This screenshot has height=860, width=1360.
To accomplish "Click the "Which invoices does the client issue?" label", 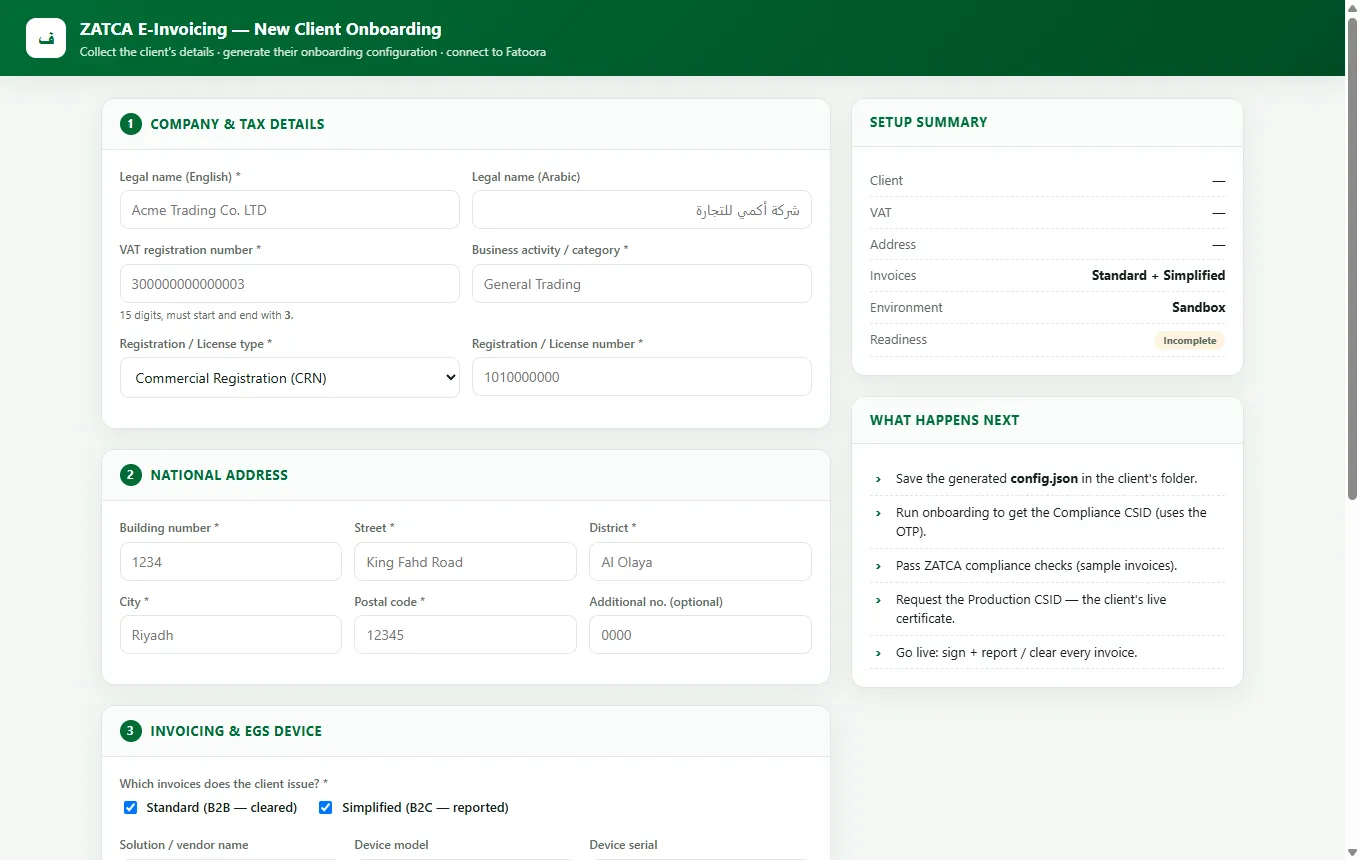I will (224, 784).
